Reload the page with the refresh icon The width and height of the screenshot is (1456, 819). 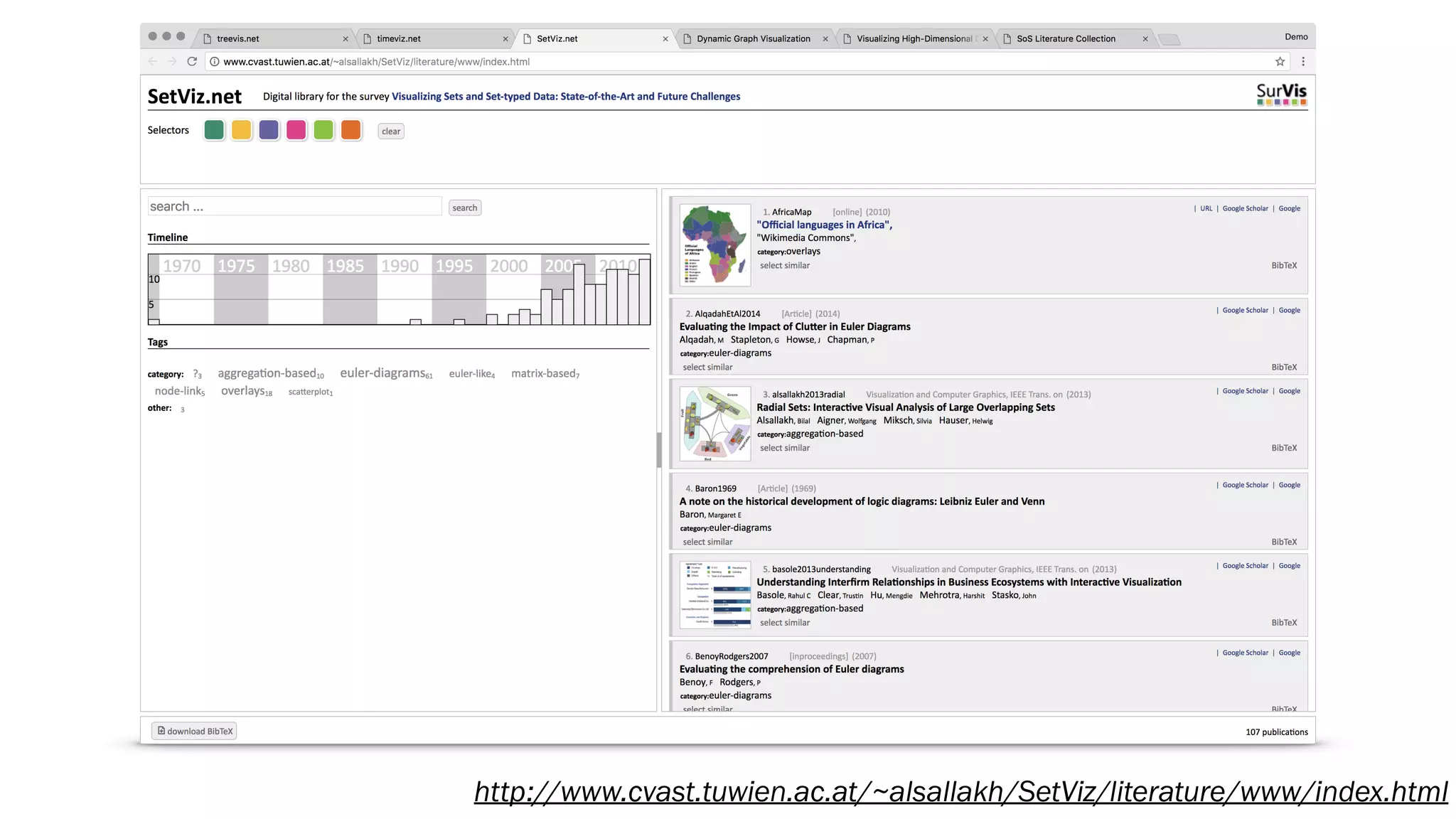(192, 62)
